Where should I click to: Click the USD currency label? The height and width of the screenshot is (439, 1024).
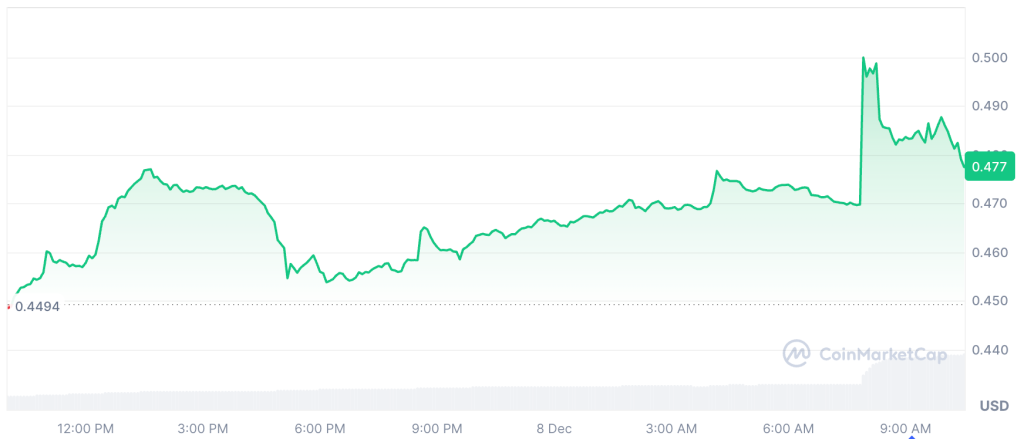993,406
